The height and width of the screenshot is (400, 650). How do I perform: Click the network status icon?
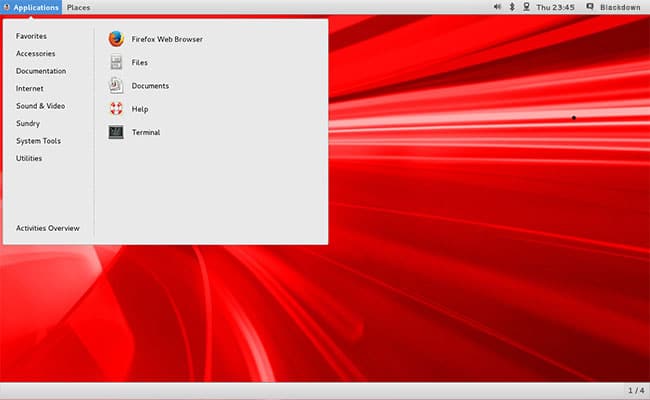[526, 7]
